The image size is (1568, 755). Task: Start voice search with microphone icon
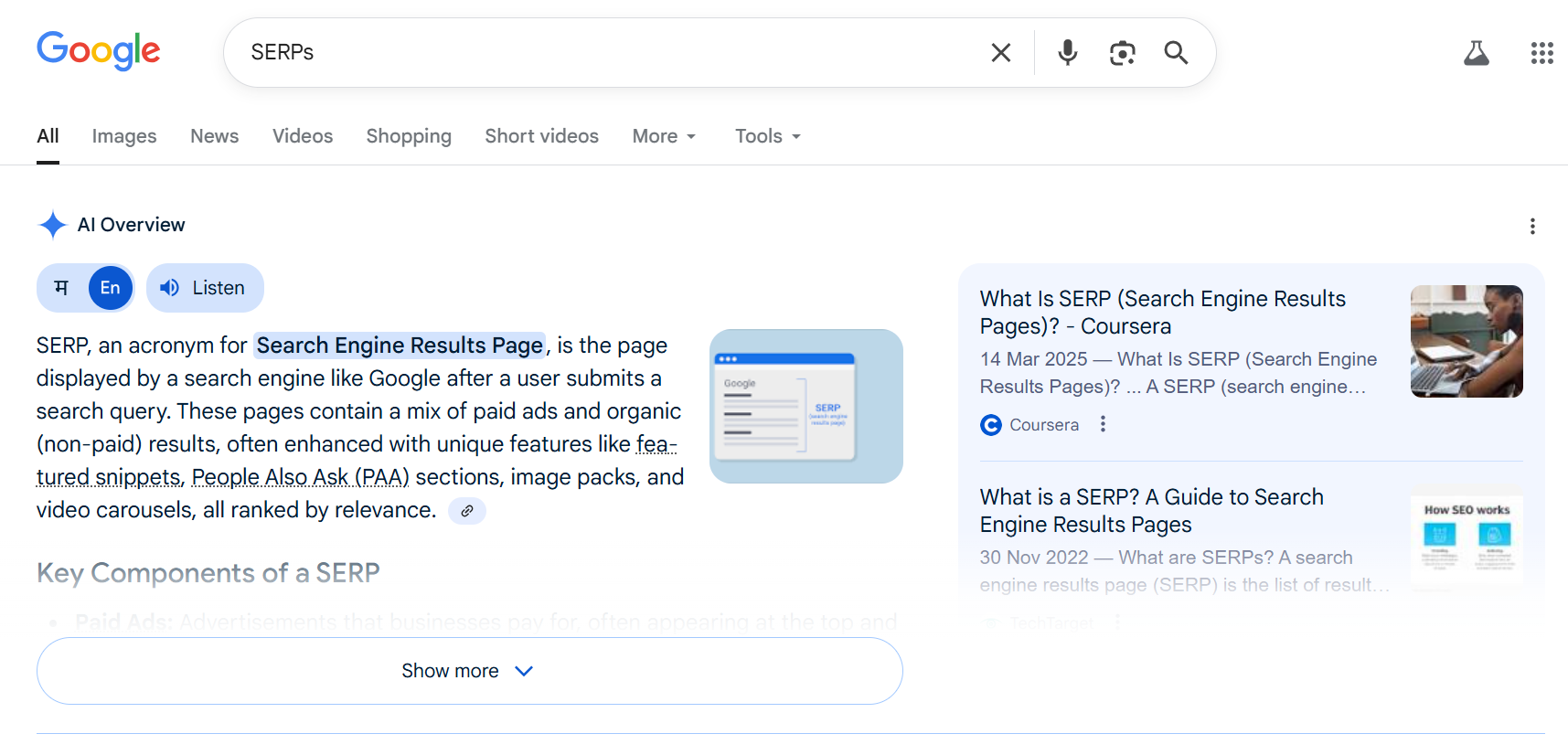click(1067, 53)
